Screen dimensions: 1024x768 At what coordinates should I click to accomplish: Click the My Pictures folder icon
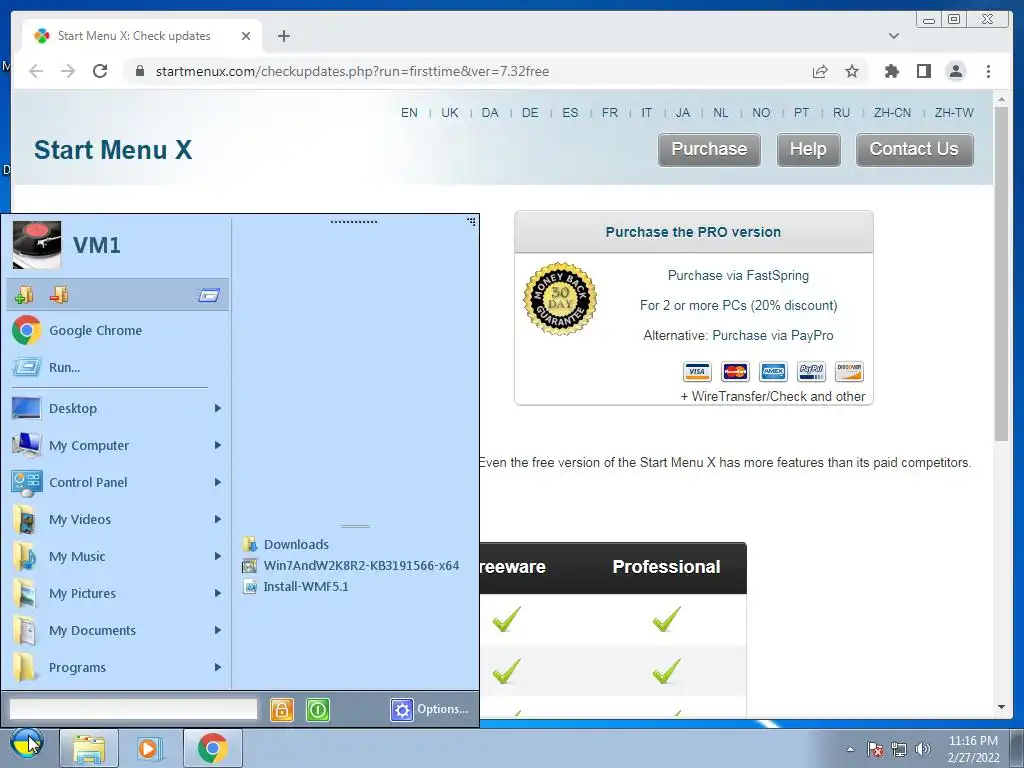26,593
